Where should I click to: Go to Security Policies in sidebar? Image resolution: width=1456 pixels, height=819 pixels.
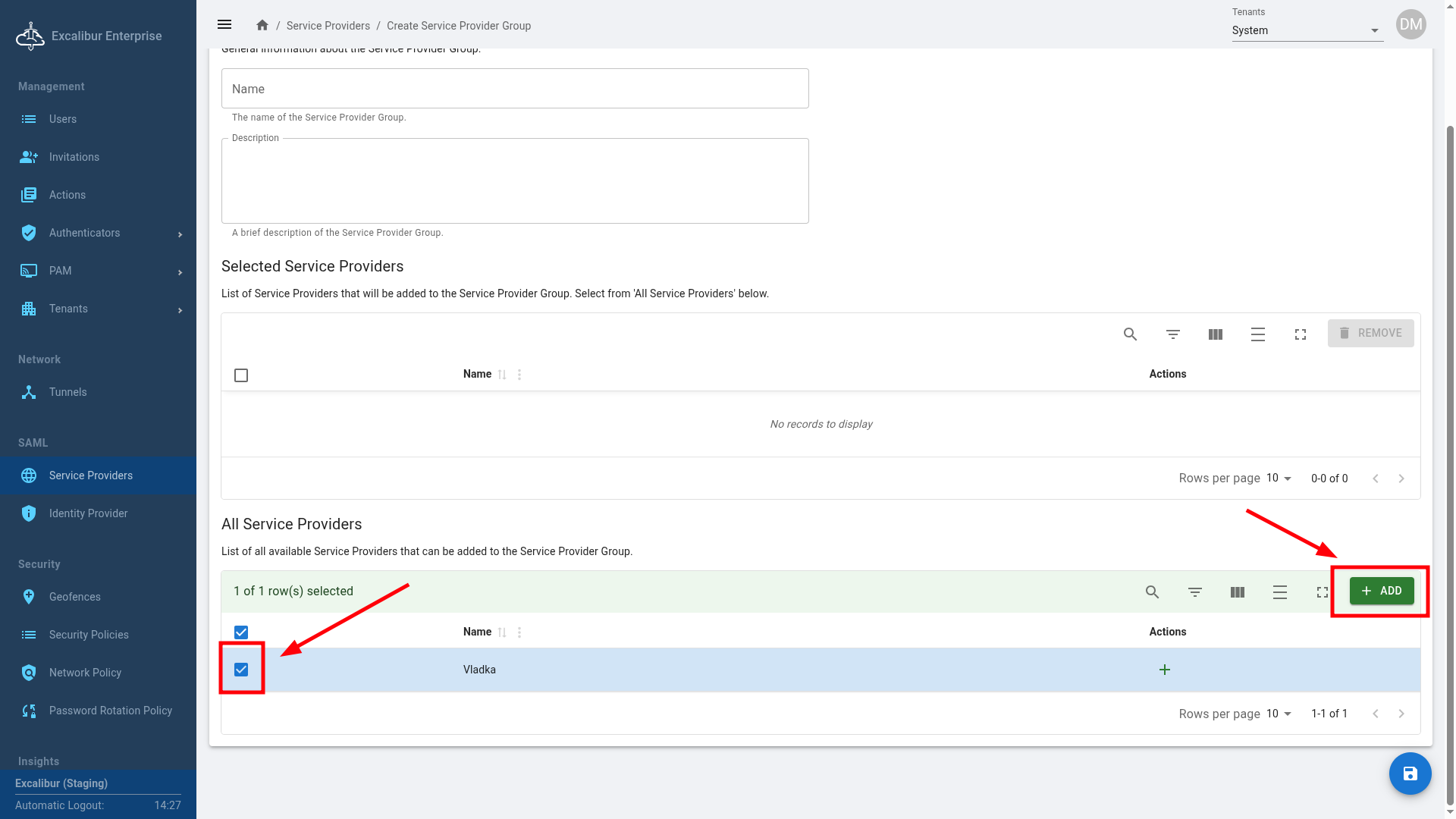point(89,635)
